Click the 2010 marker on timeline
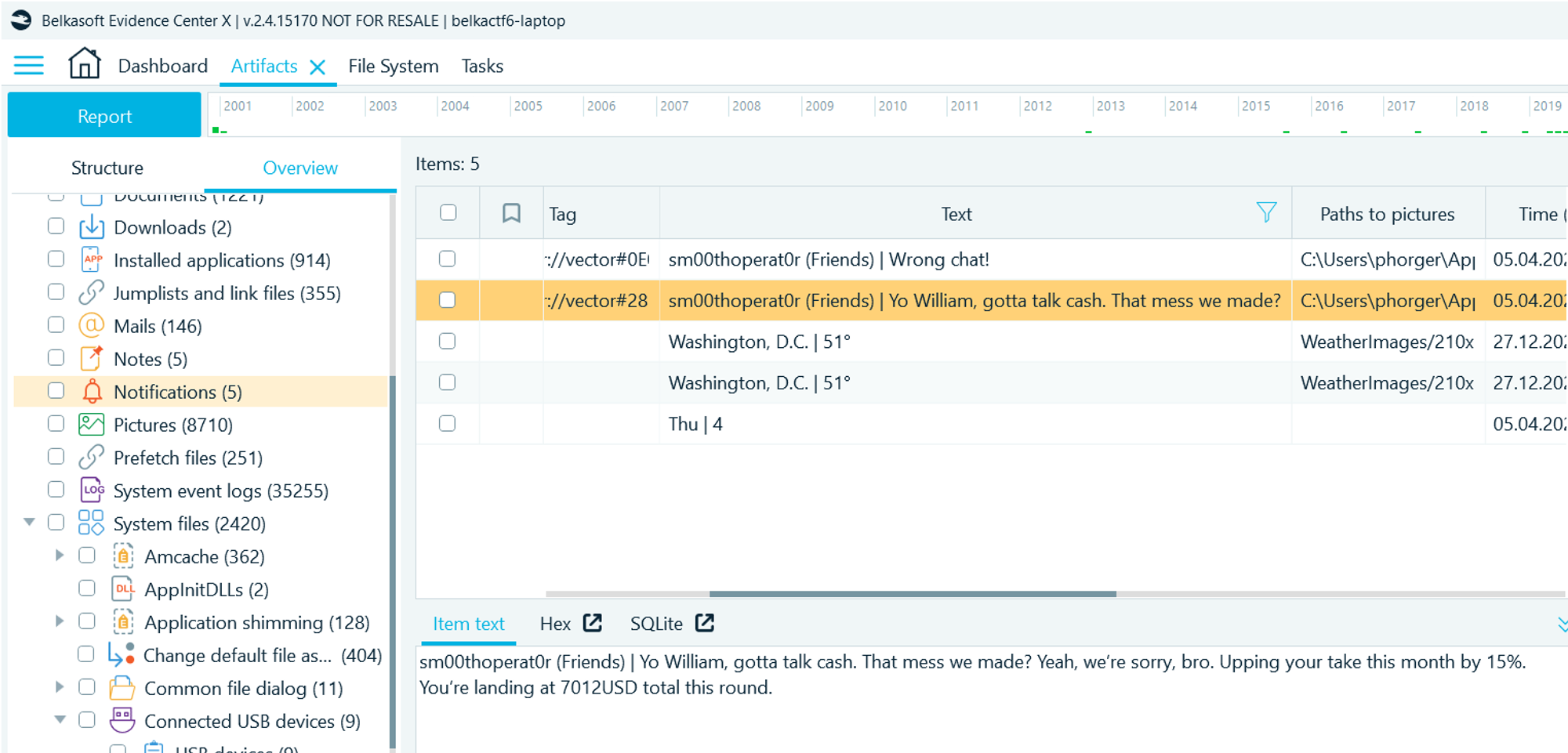The height and width of the screenshot is (753, 1568). (892, 107)
